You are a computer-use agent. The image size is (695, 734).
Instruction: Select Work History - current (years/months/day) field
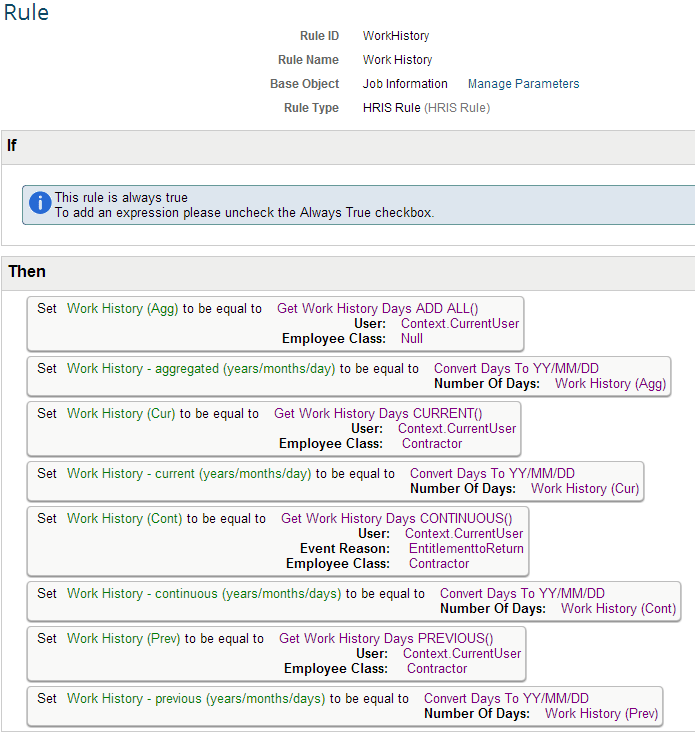point(189,473)
